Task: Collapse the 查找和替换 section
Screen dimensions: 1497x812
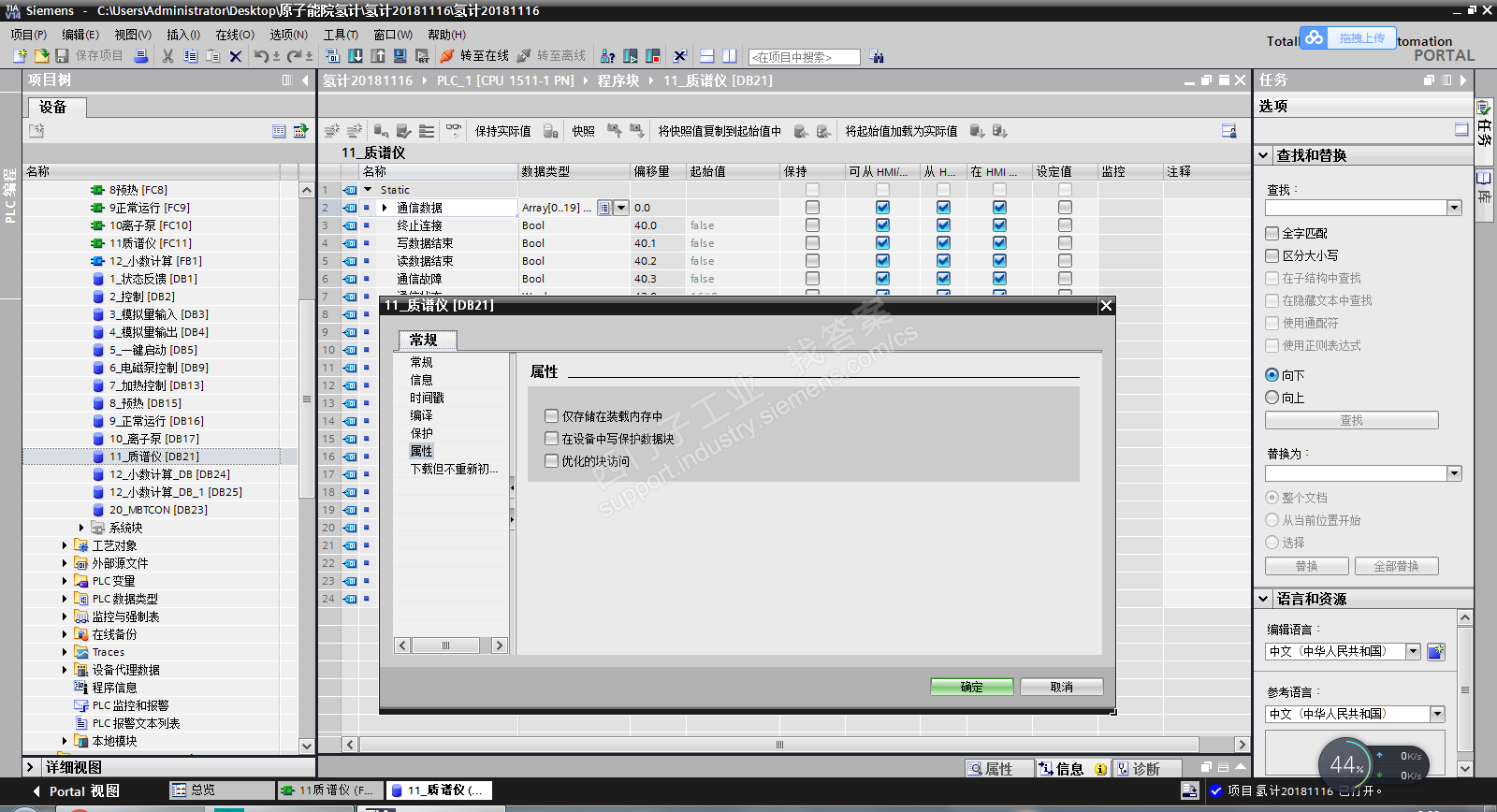Action: (1263, 155)
